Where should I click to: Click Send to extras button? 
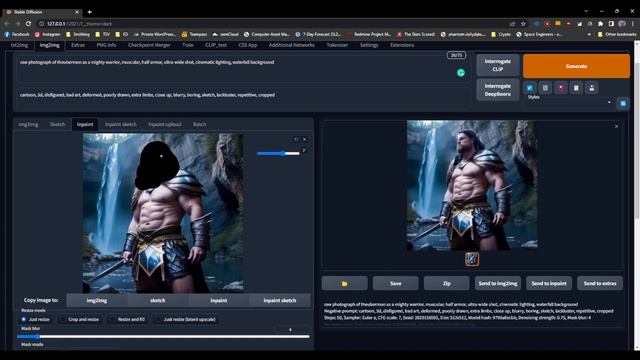click(600, 283)
